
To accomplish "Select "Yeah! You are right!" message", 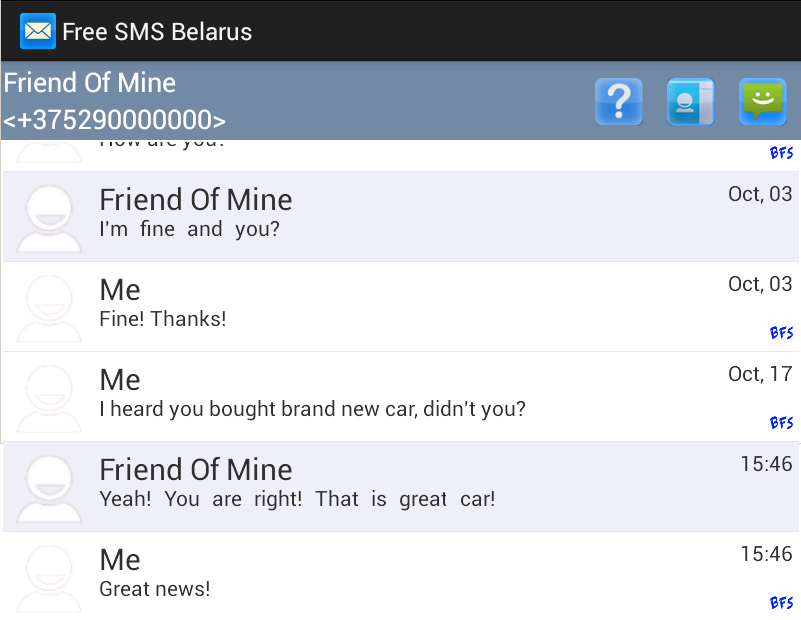I will (400, 487).
